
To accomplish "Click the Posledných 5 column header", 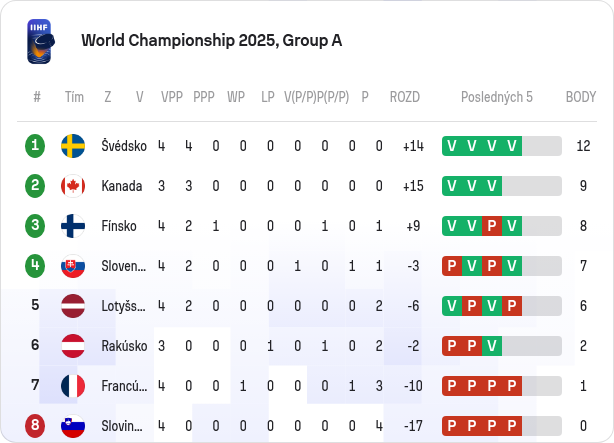I will click(497, 97).
